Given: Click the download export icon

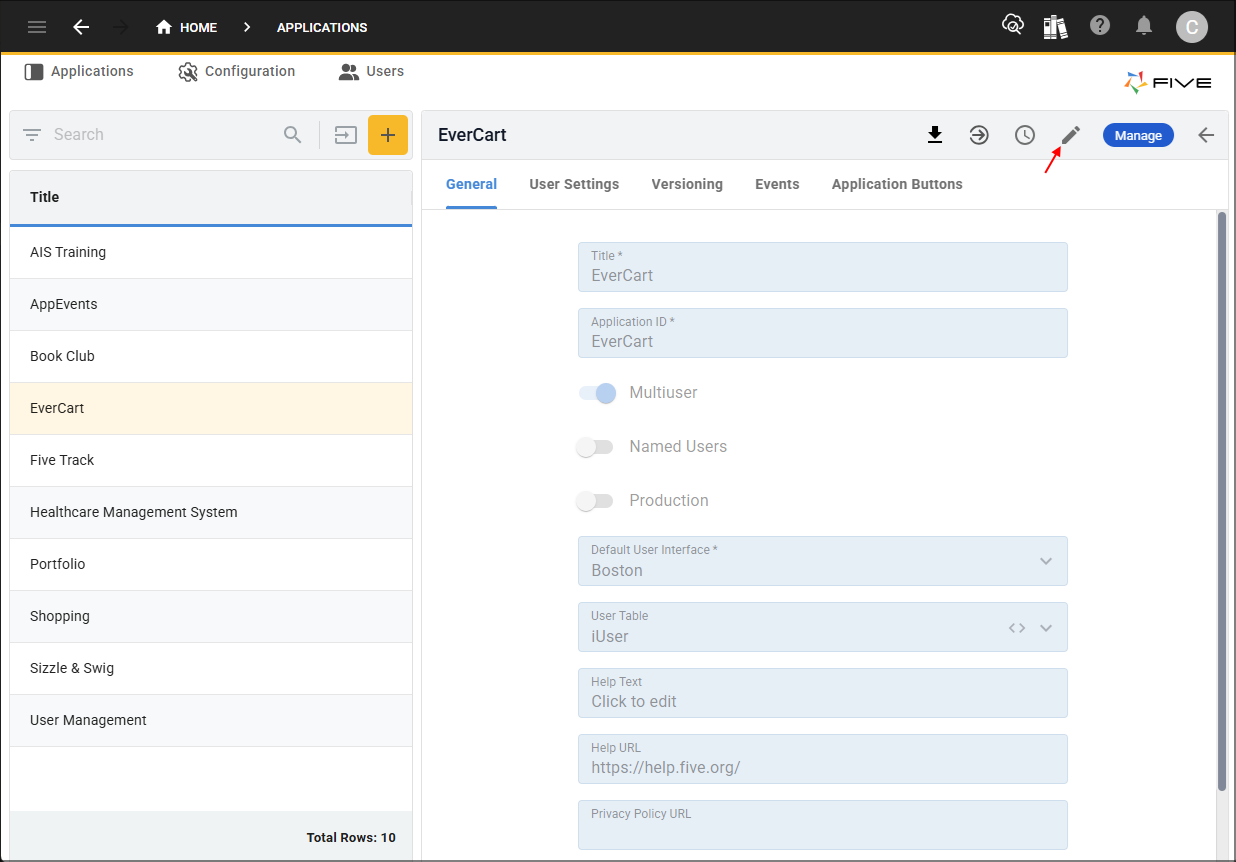Looking at the screenshot, I should point(935,135).
